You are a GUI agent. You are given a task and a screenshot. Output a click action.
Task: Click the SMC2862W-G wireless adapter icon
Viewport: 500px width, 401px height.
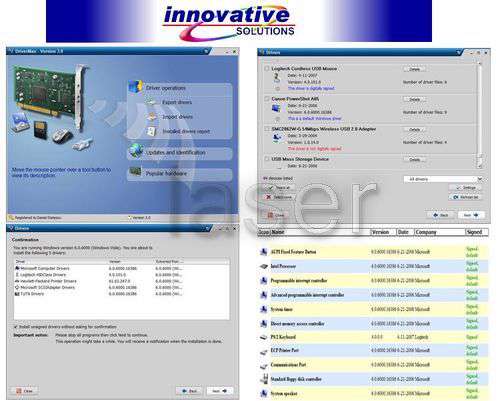[277, 138]
